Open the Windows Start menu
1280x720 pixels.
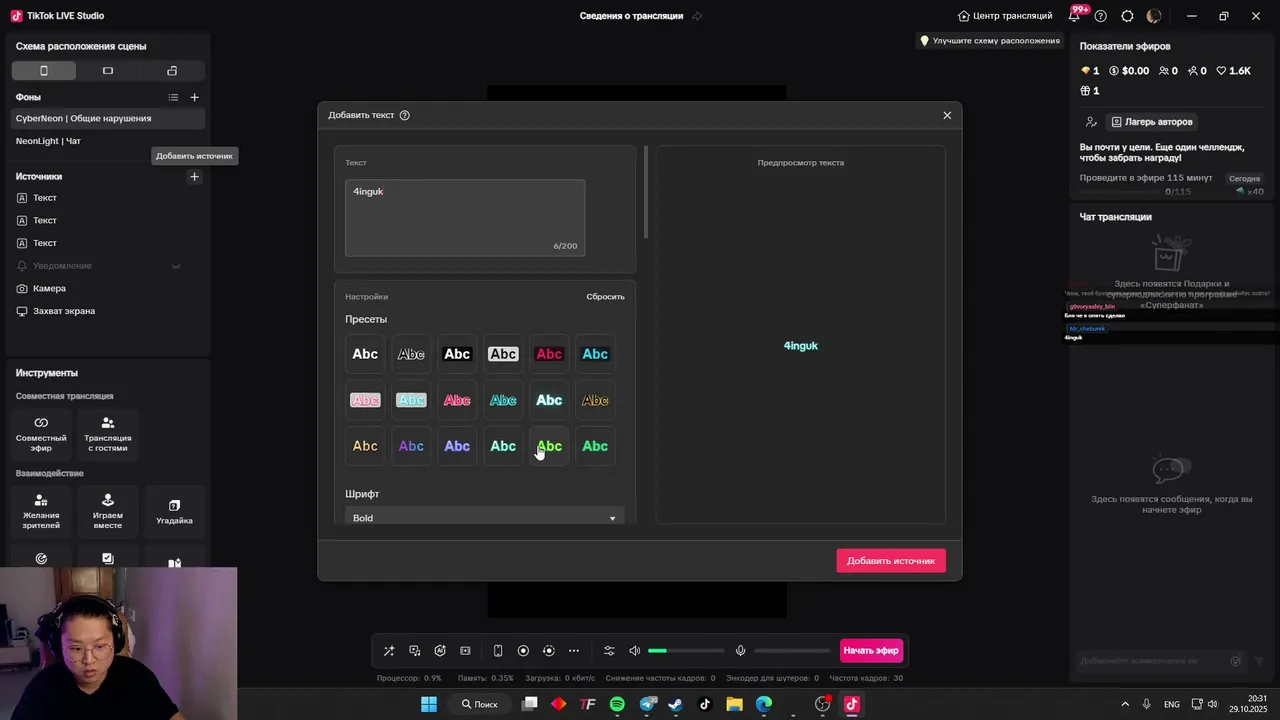click(x=429, y=704)
